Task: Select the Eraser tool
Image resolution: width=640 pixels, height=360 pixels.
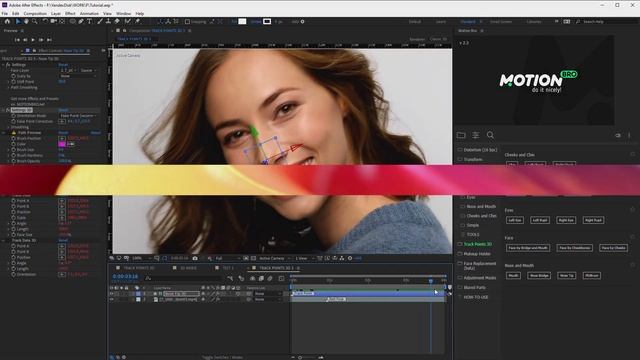Action: [x=117, y=21]
